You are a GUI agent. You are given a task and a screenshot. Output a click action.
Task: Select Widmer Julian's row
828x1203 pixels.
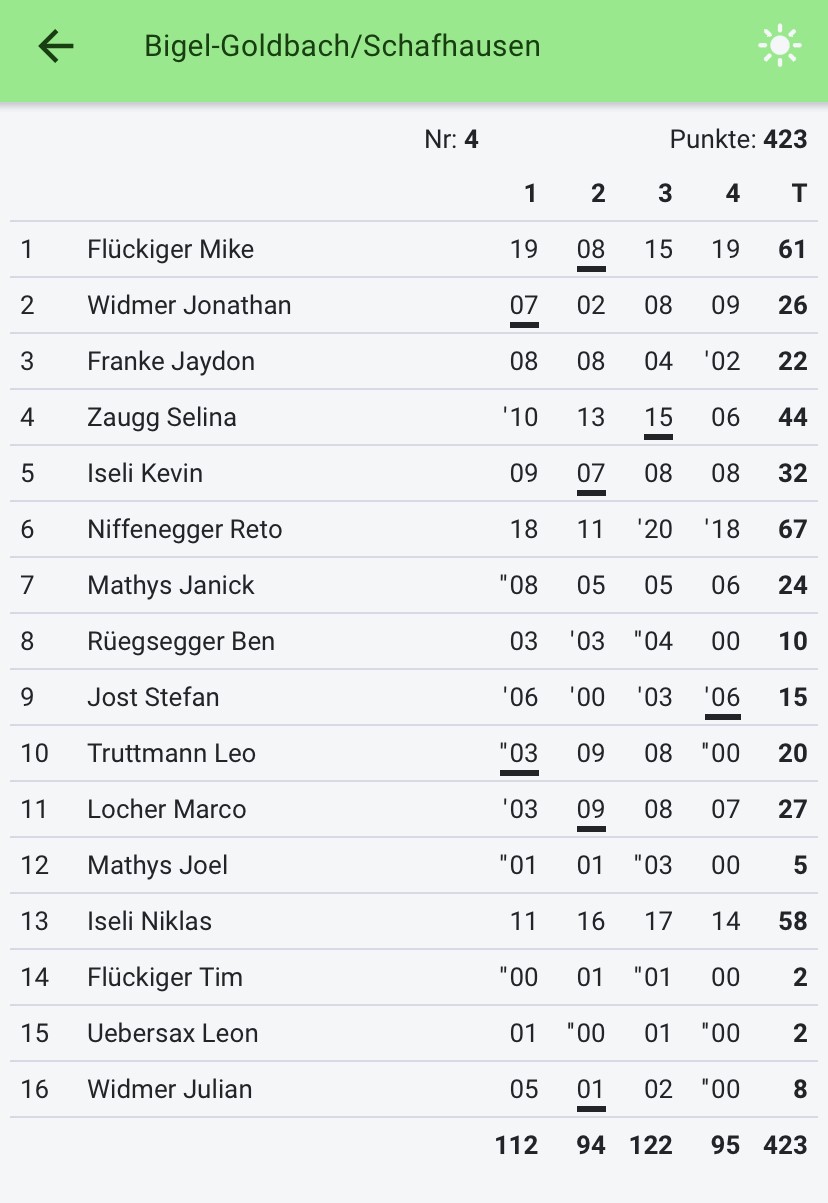click(414, 1089)
